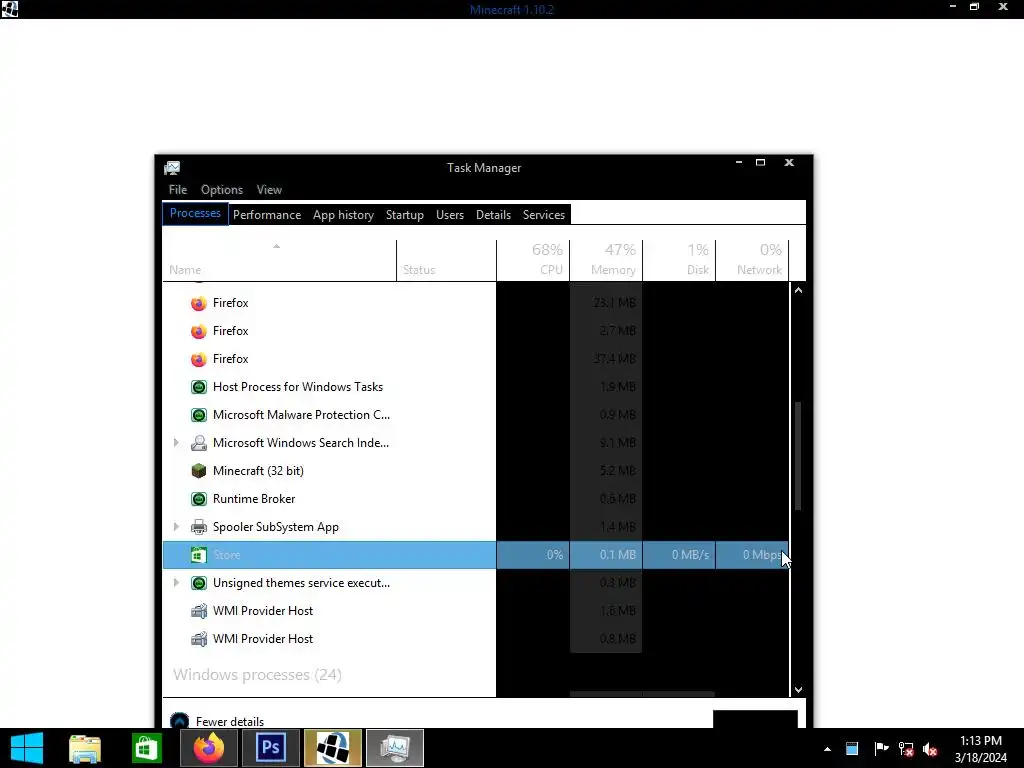Click Task Manager taskbar button

pos(394,748)
